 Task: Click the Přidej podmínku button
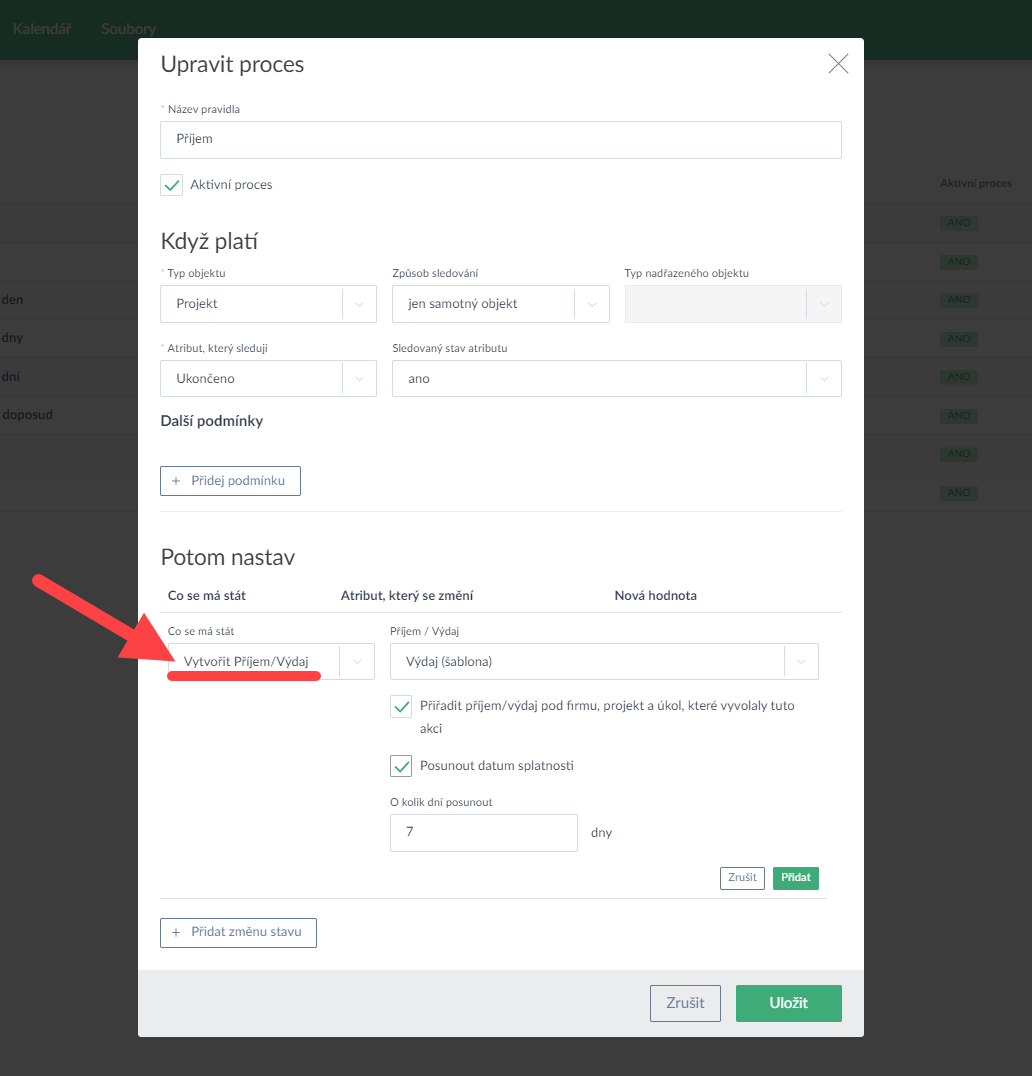pyautogui.click(x=230, y=481)
